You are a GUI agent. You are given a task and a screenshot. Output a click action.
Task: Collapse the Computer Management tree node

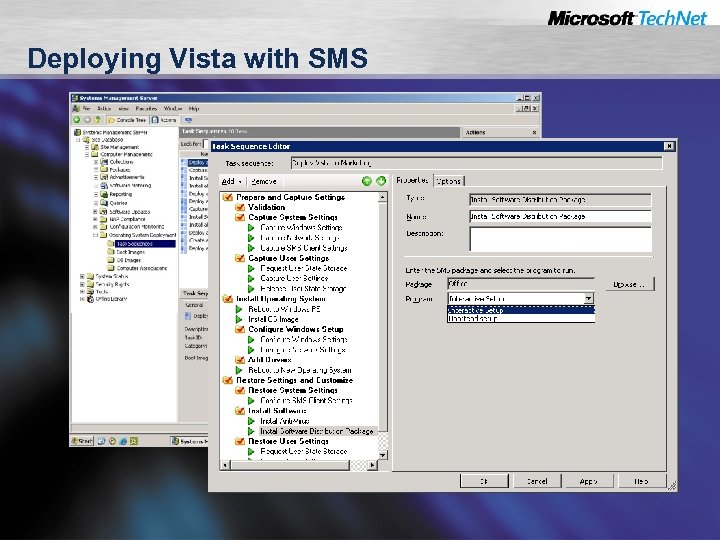pyautogui.click(x=87, y=155)
